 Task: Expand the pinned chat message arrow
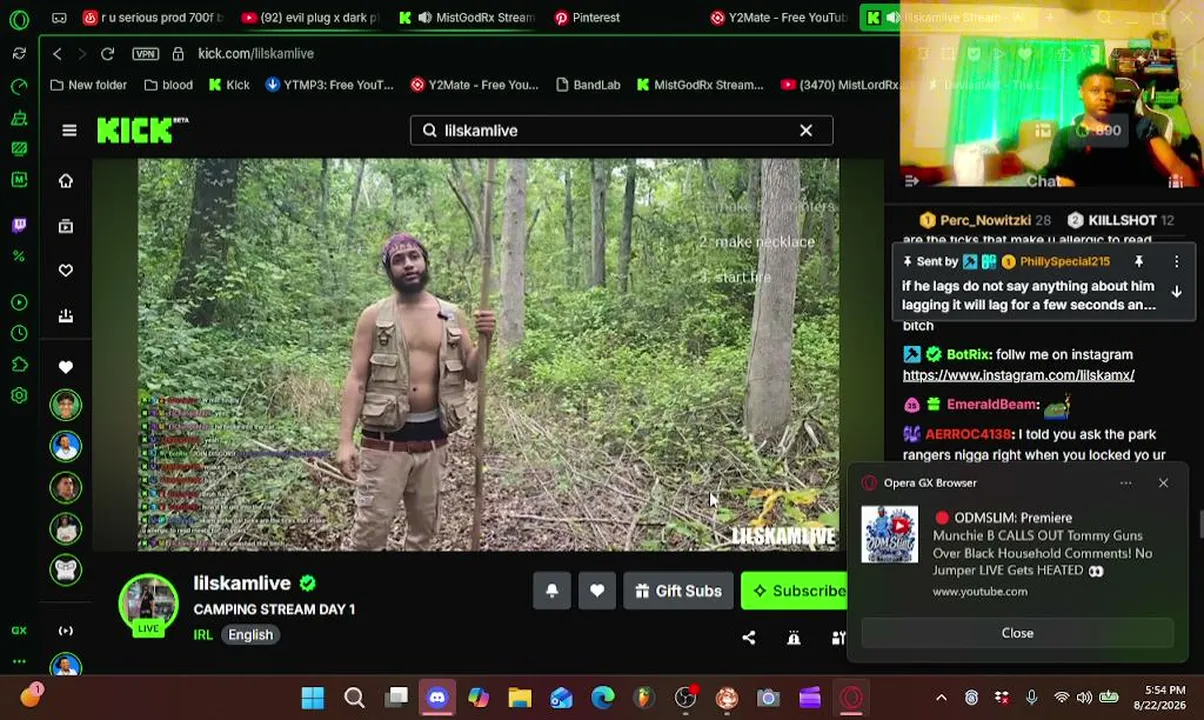1176,291
